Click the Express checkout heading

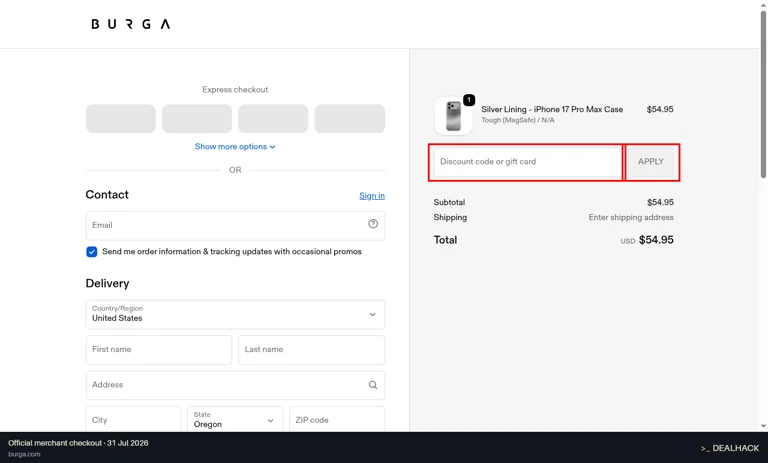point(235,90)
